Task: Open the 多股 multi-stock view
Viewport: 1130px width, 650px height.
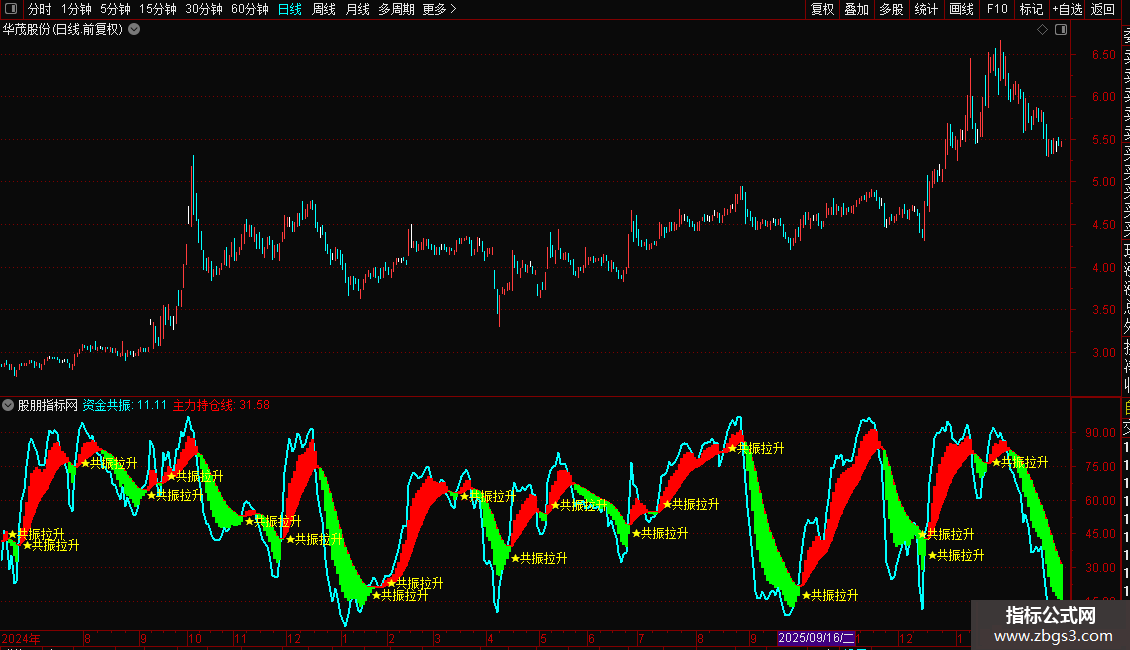Action: click(x=891, y=9)
